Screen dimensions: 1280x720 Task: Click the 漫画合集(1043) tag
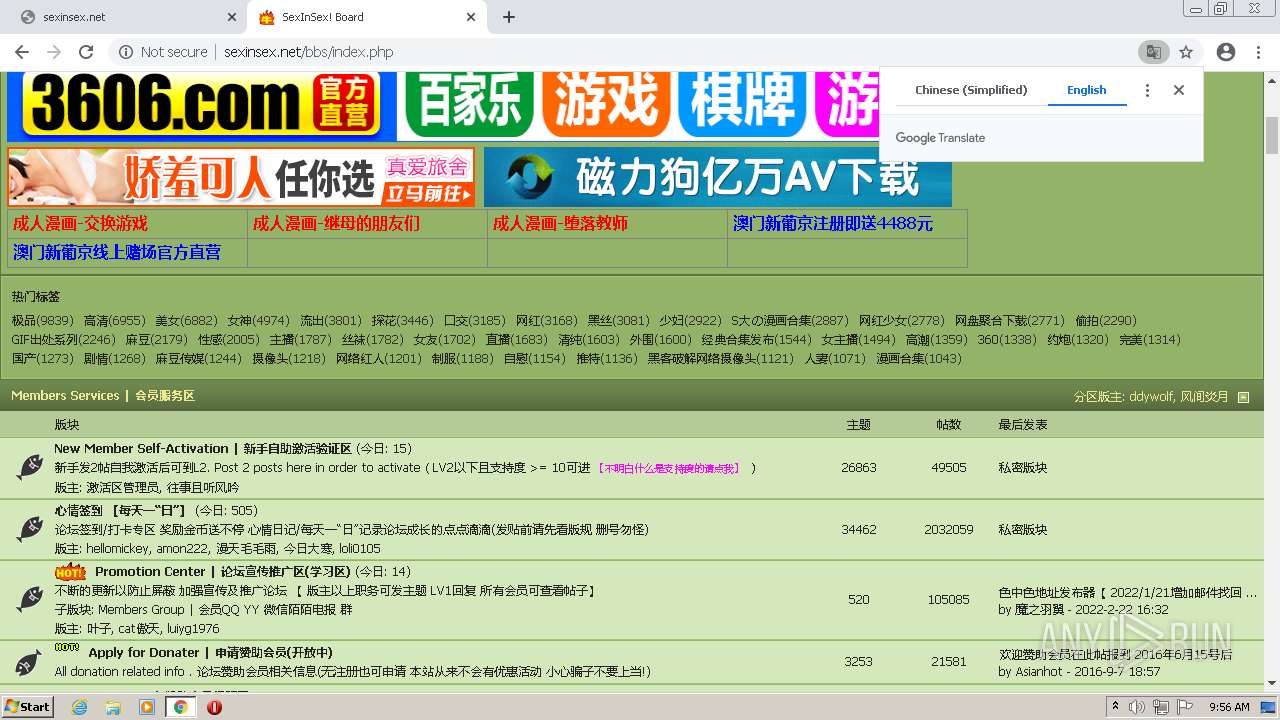click(919, 359)
